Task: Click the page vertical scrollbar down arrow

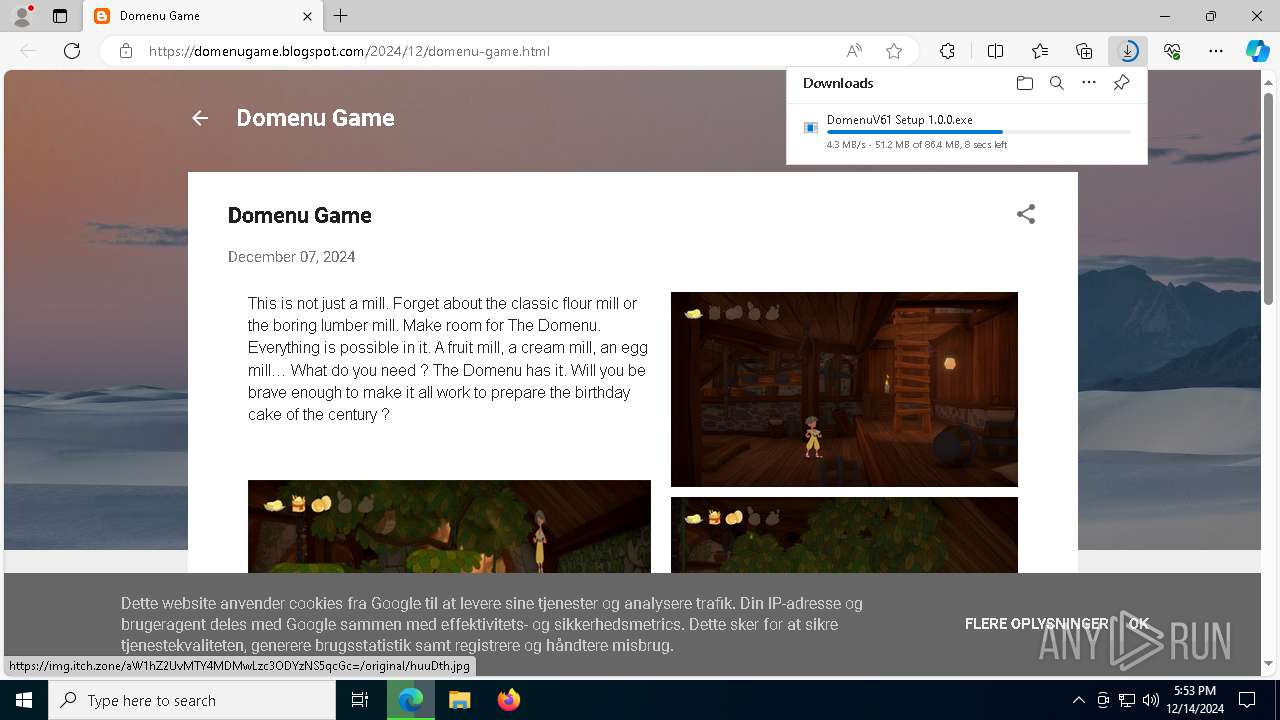Action: point(1270,664)
